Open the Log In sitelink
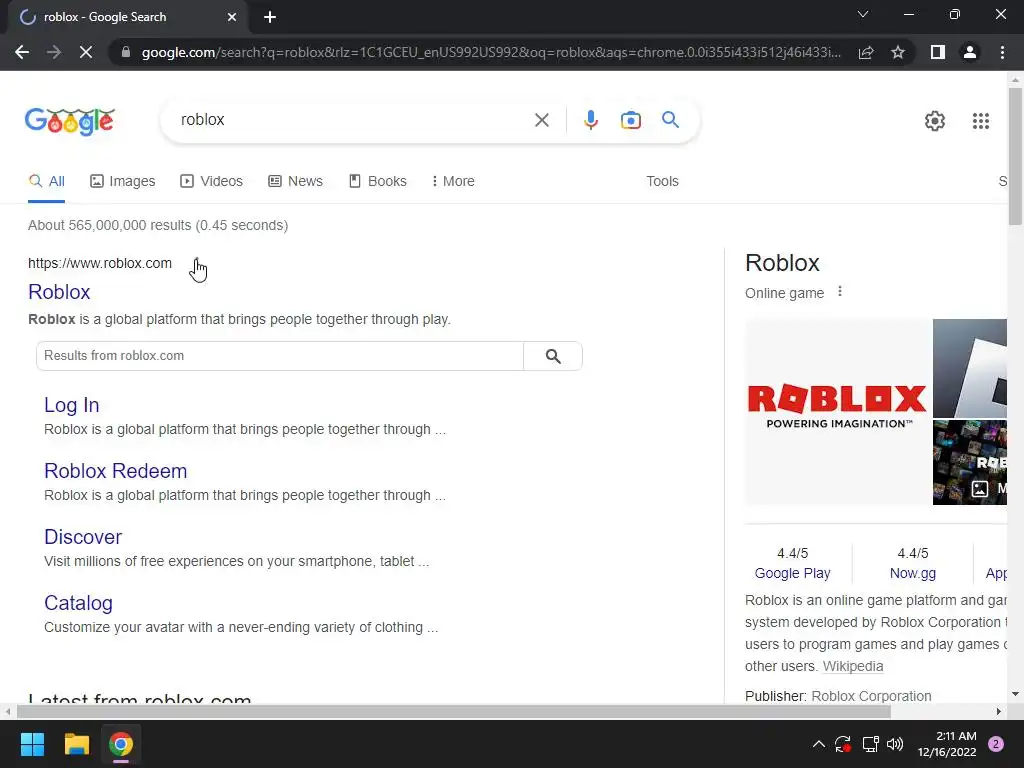The height and width of the screenshot is (768, 1024). pos(72,405)
